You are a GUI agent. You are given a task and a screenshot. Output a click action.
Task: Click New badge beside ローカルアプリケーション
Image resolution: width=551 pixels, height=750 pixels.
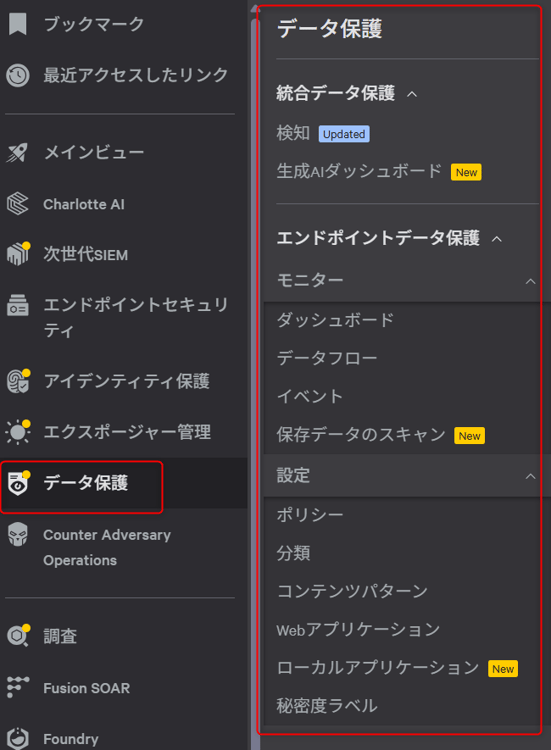[503, 669]
